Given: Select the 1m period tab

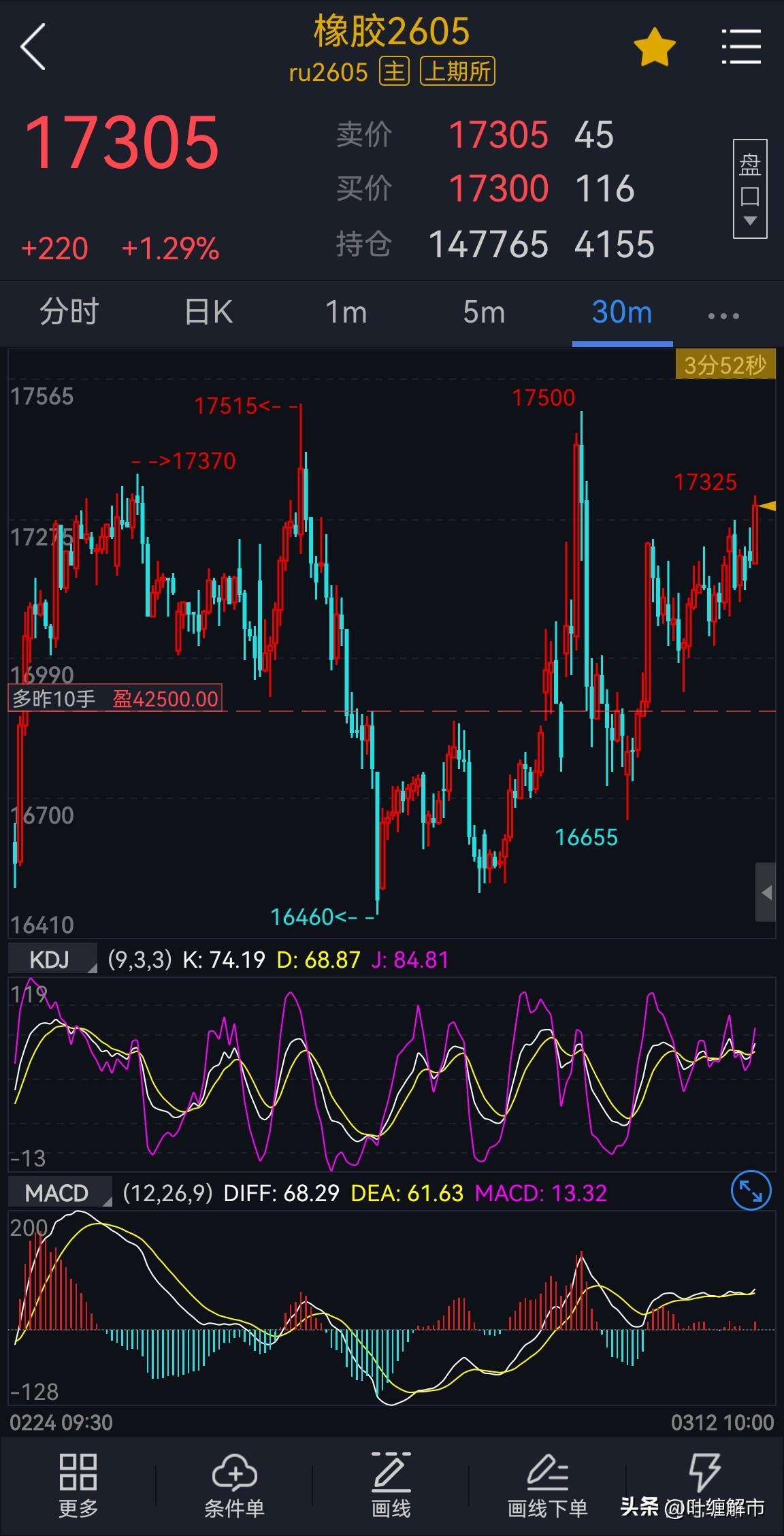Looking at the screenshot, I should tap(346, 313).
